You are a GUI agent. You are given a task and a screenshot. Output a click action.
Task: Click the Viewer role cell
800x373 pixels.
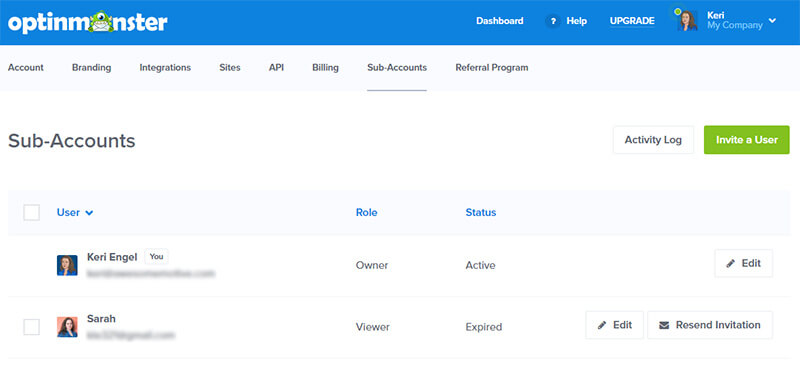click(372, 327)
